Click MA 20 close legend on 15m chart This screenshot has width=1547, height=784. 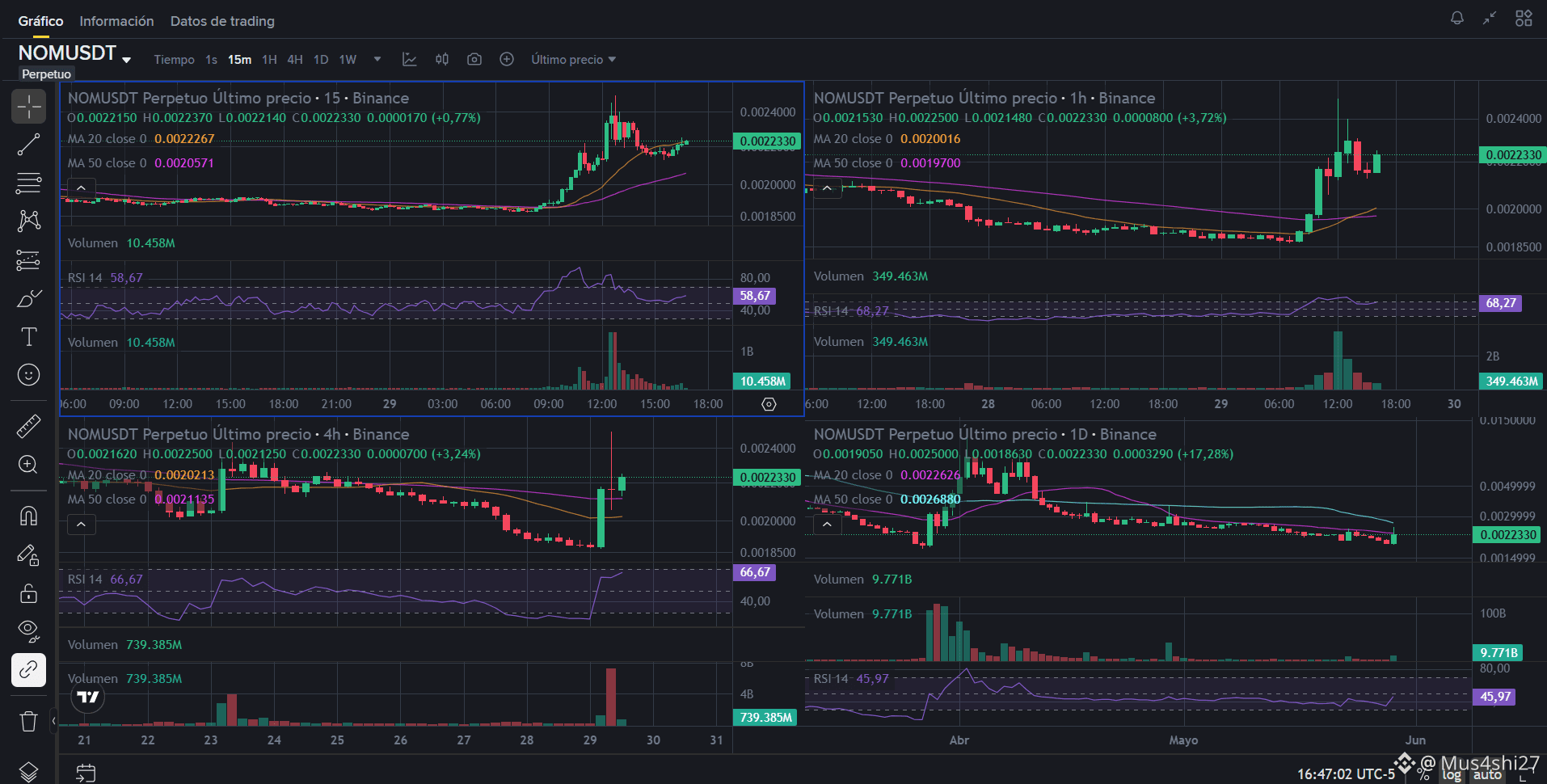coord(141,139)
